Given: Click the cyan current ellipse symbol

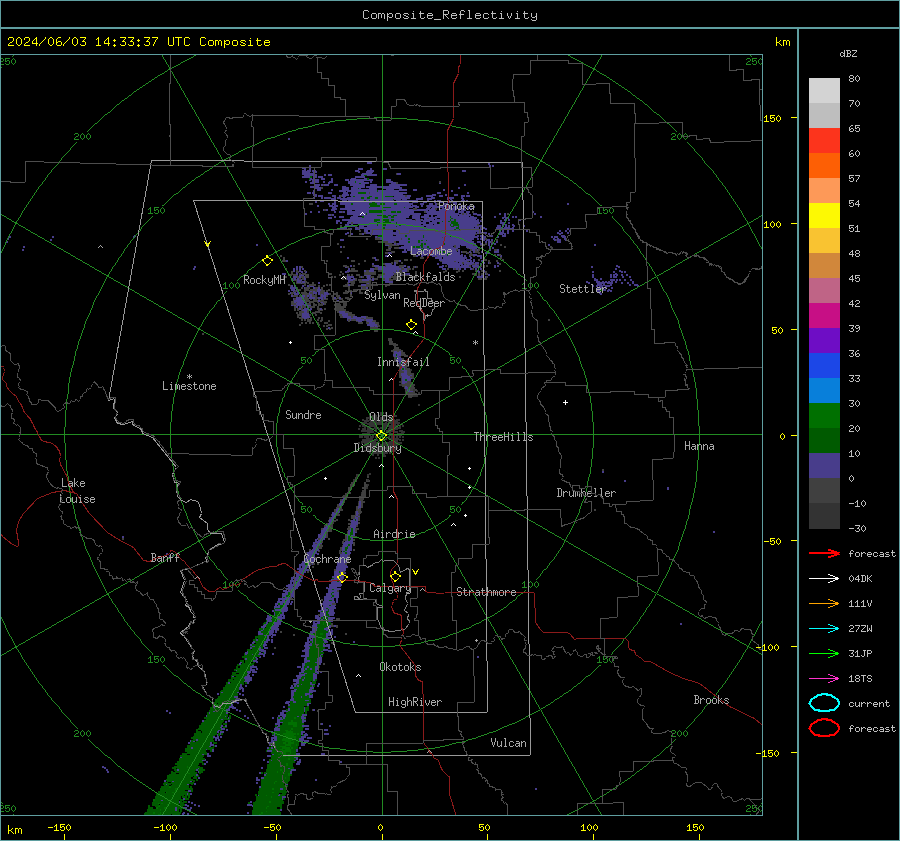Looking at the screenshot, I should point(824,703).
